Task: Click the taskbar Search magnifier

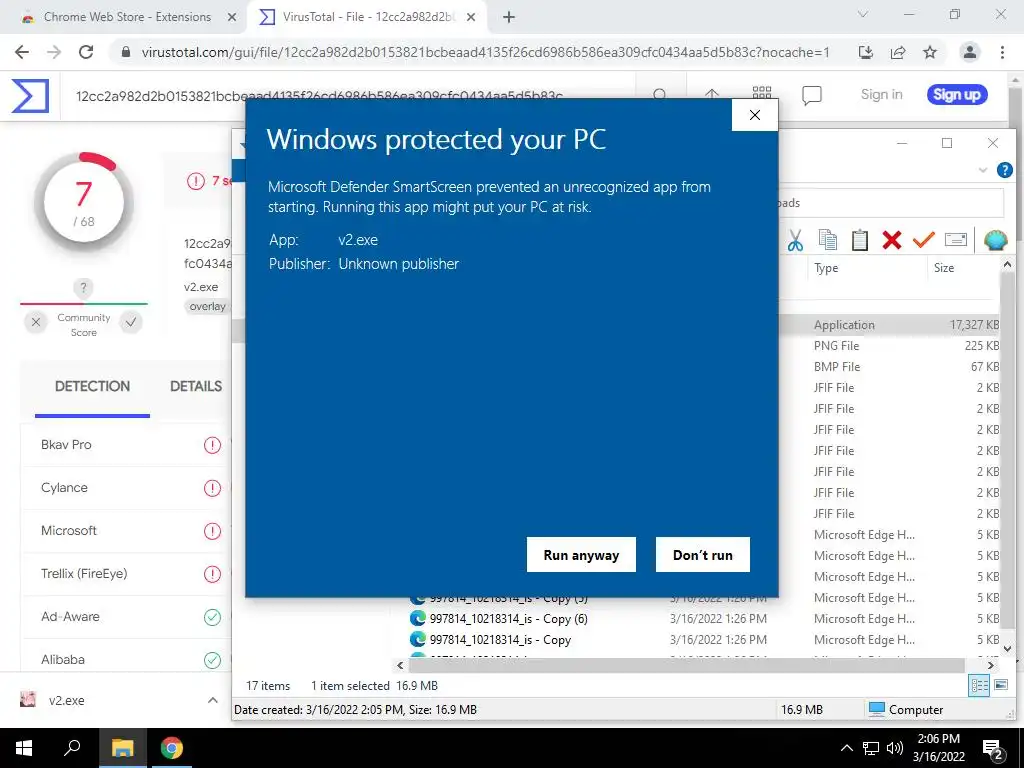Action: point(72,748)
